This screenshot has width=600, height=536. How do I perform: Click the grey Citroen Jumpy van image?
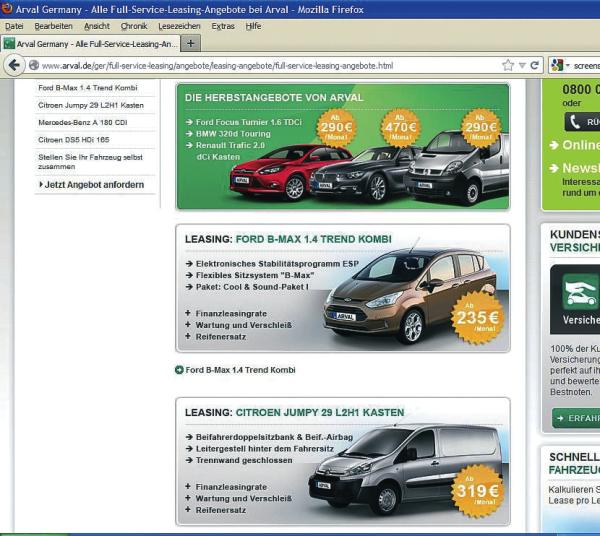[x=406, y=471]
